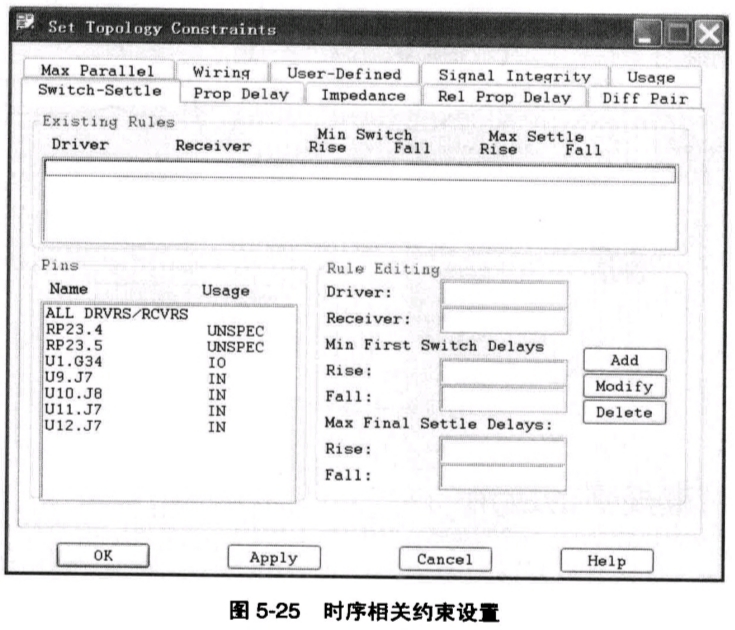The image size is (735, 630).
Task: Click the Driver input field
Action: coord(504,294)
